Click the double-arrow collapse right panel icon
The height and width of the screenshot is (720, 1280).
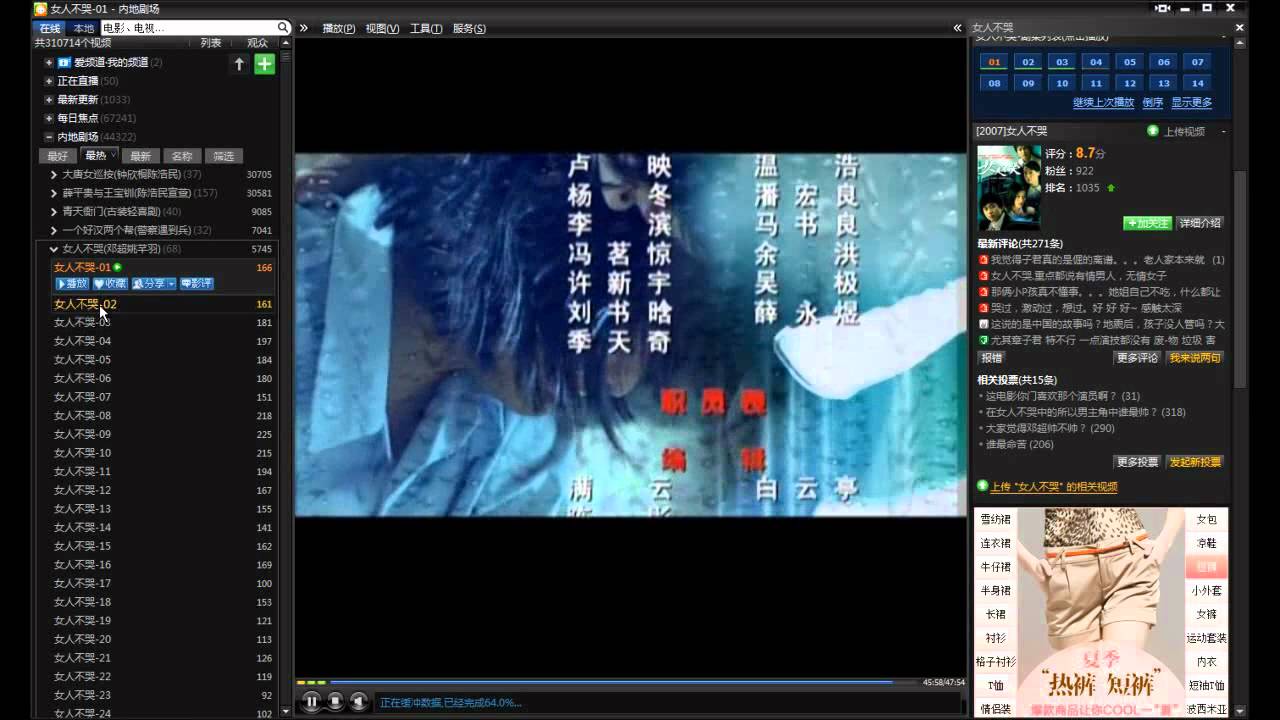click(x=957, y=28)
